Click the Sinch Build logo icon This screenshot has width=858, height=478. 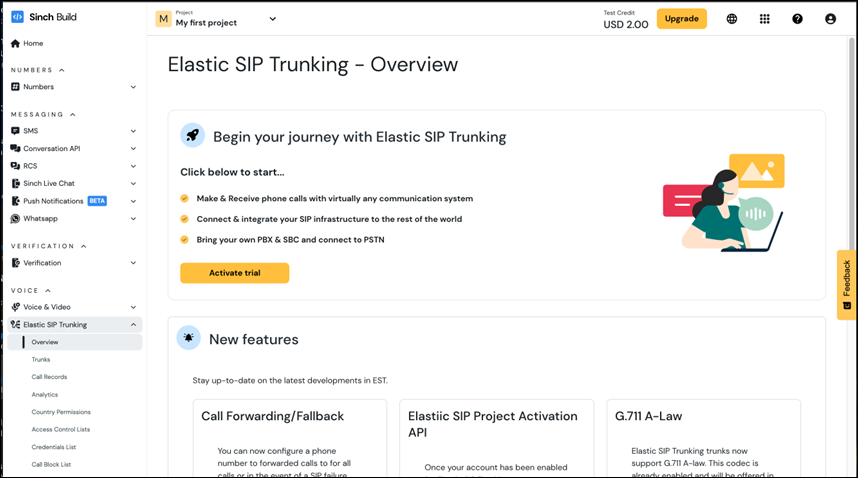click(x=17, y=17)
